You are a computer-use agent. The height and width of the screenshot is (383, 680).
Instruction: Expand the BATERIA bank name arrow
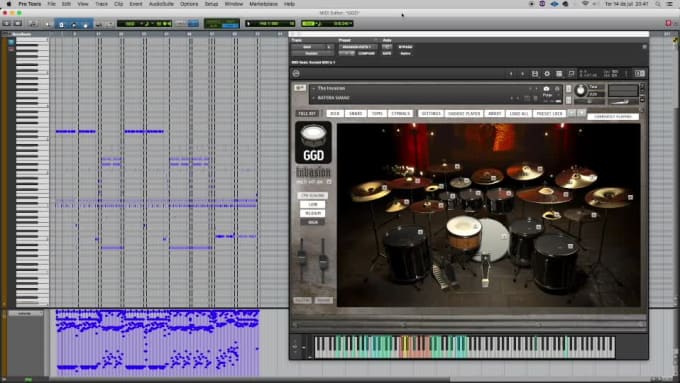pyautogui.click(x=314, y=98)
